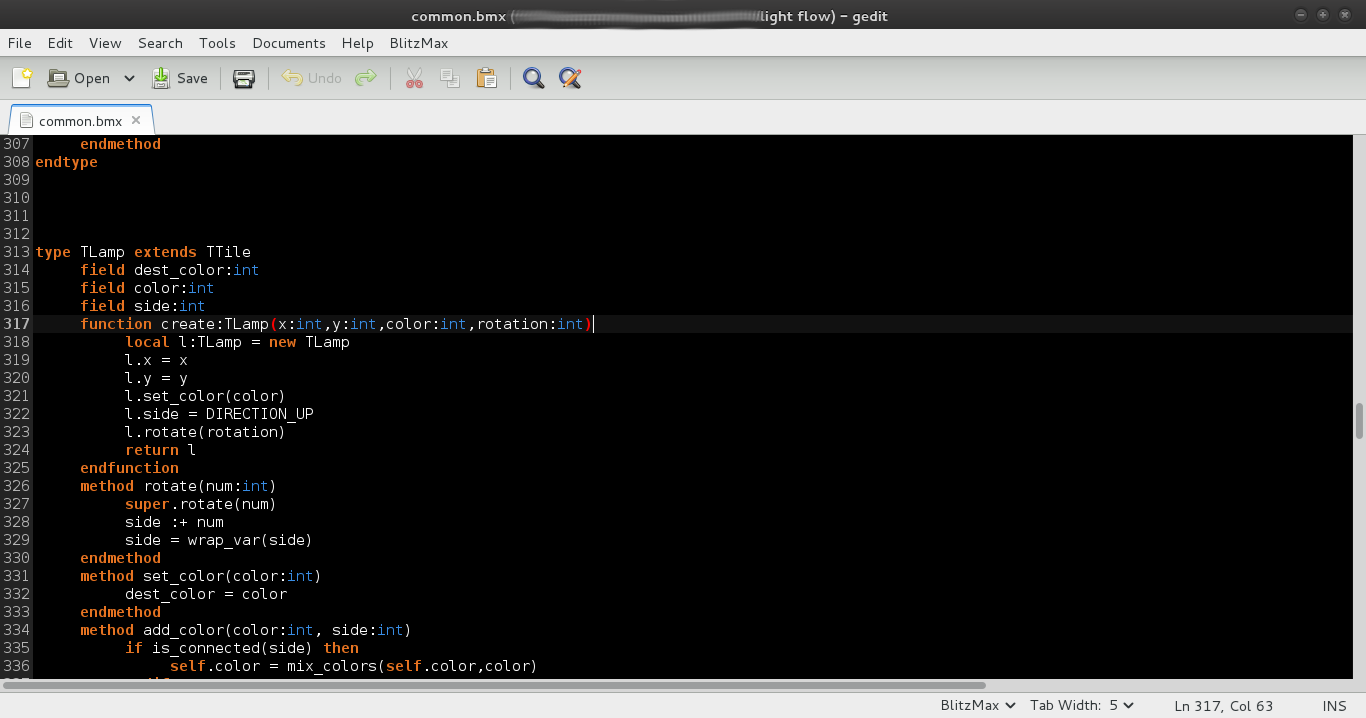1366x718 pixels.
Task: Click the Copy icon in toolbar
Action: click(450, 78)
